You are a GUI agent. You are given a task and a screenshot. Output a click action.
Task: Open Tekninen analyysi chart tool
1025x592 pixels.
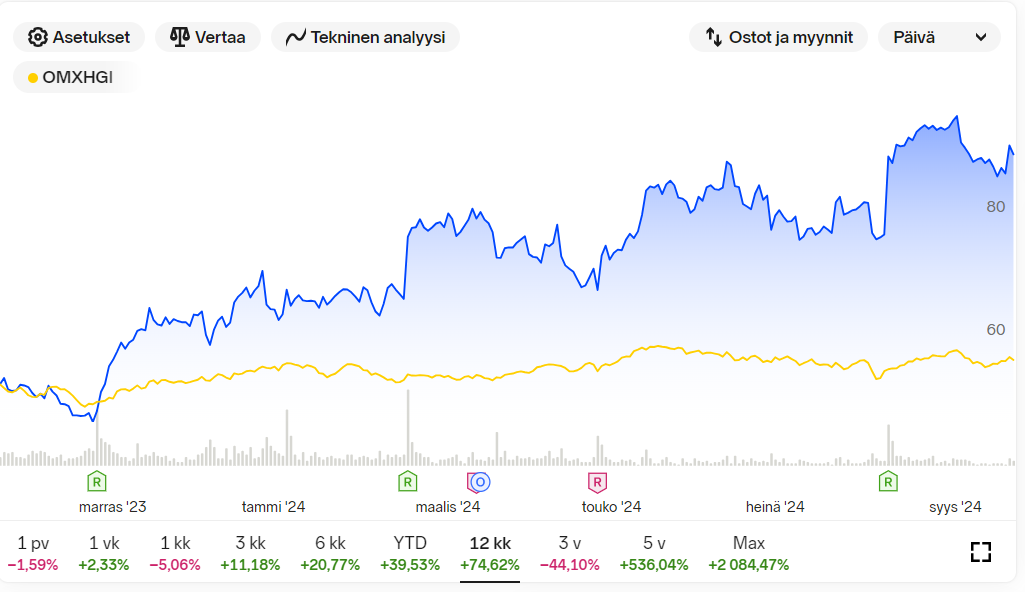click(365, 37)
